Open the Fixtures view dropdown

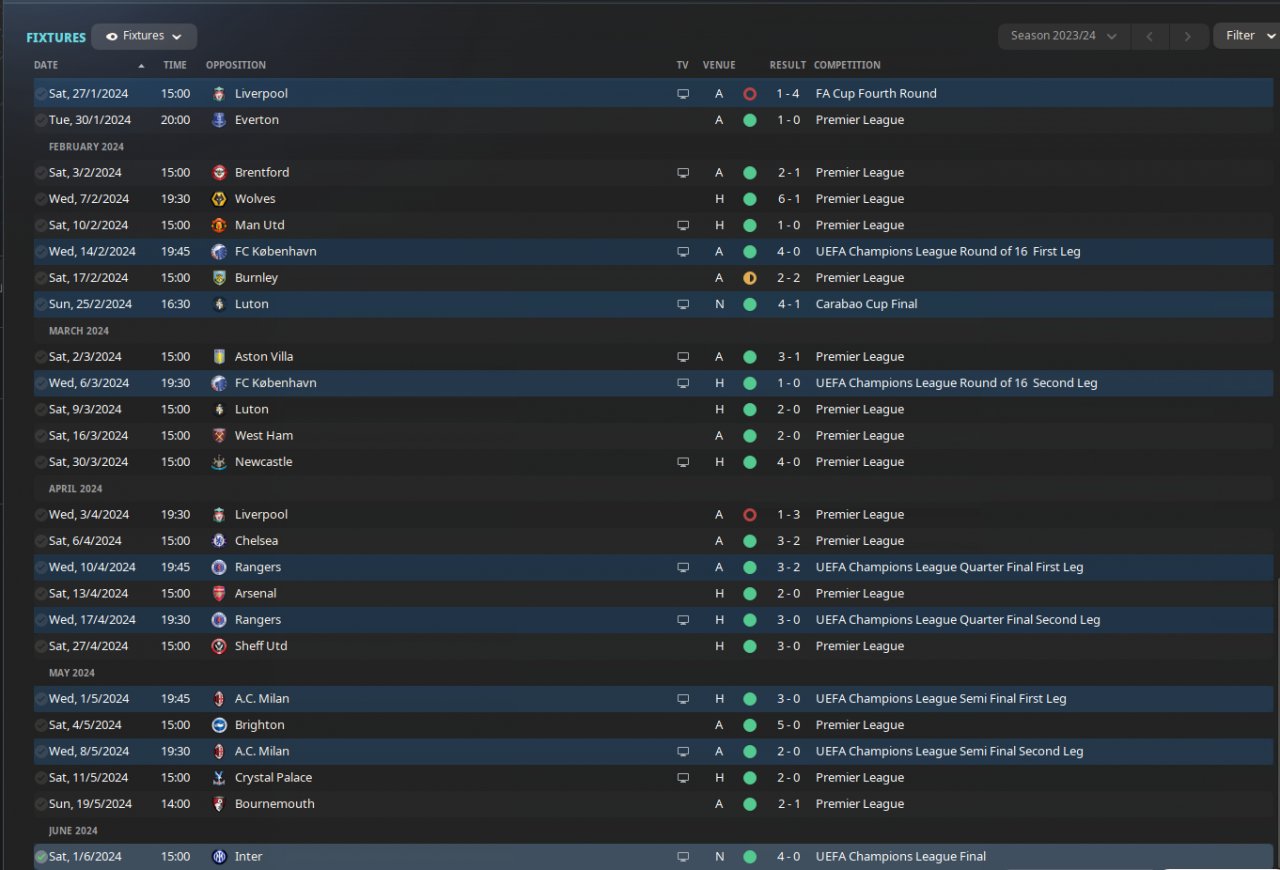tap(144, 37)
